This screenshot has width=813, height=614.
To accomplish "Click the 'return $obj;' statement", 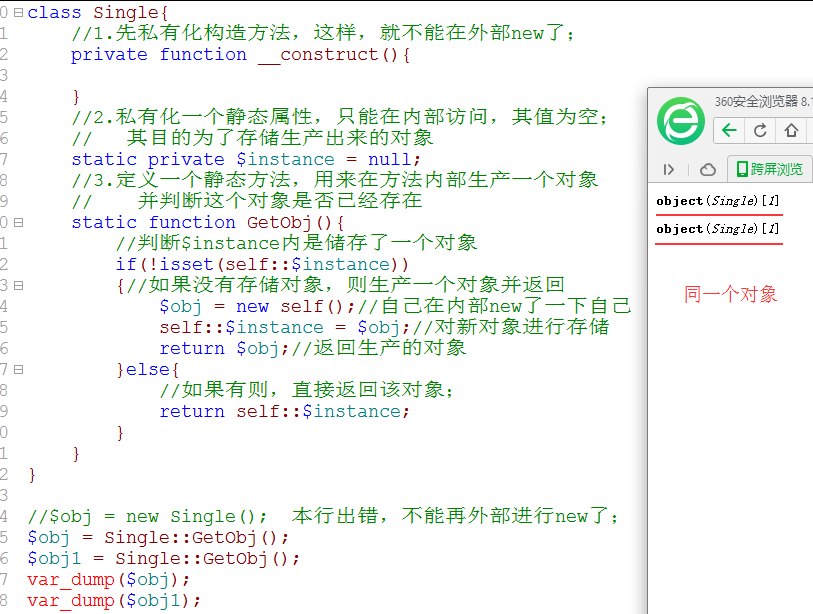I will pos(224,348).
